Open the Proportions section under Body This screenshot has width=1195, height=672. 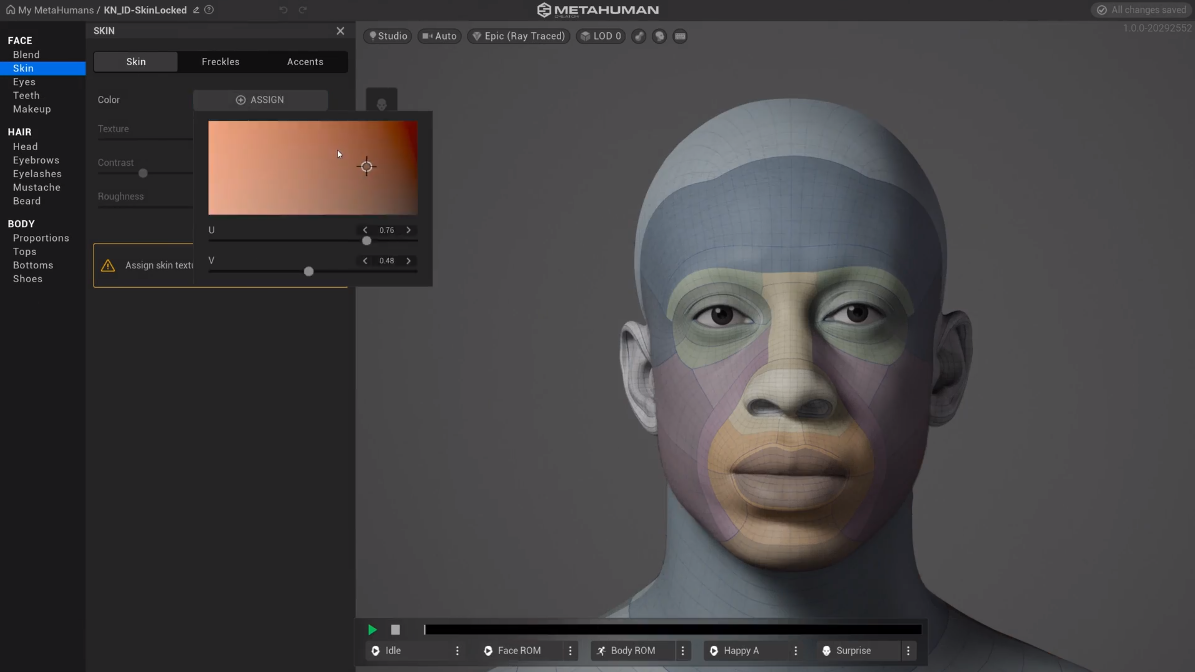tap(41, 238)
